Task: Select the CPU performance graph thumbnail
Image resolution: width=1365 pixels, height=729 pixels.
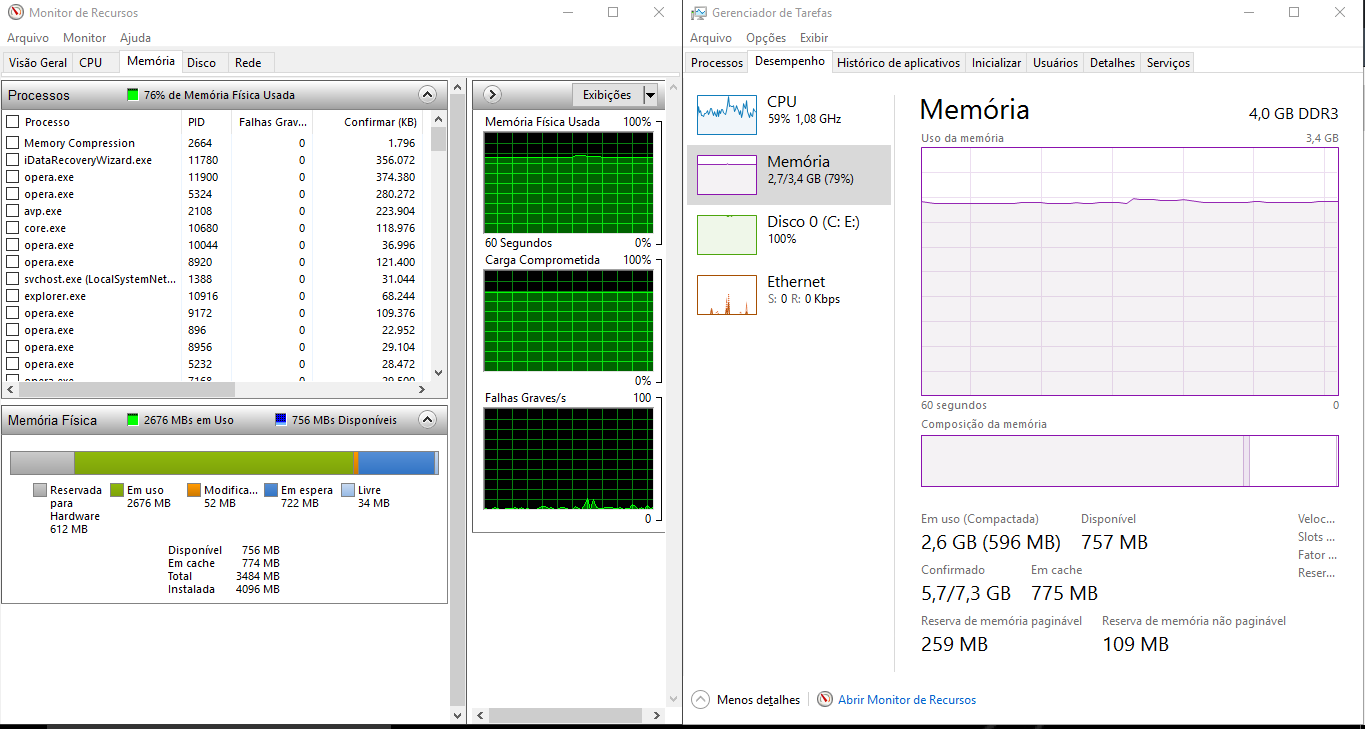Action: coord(727,115)
